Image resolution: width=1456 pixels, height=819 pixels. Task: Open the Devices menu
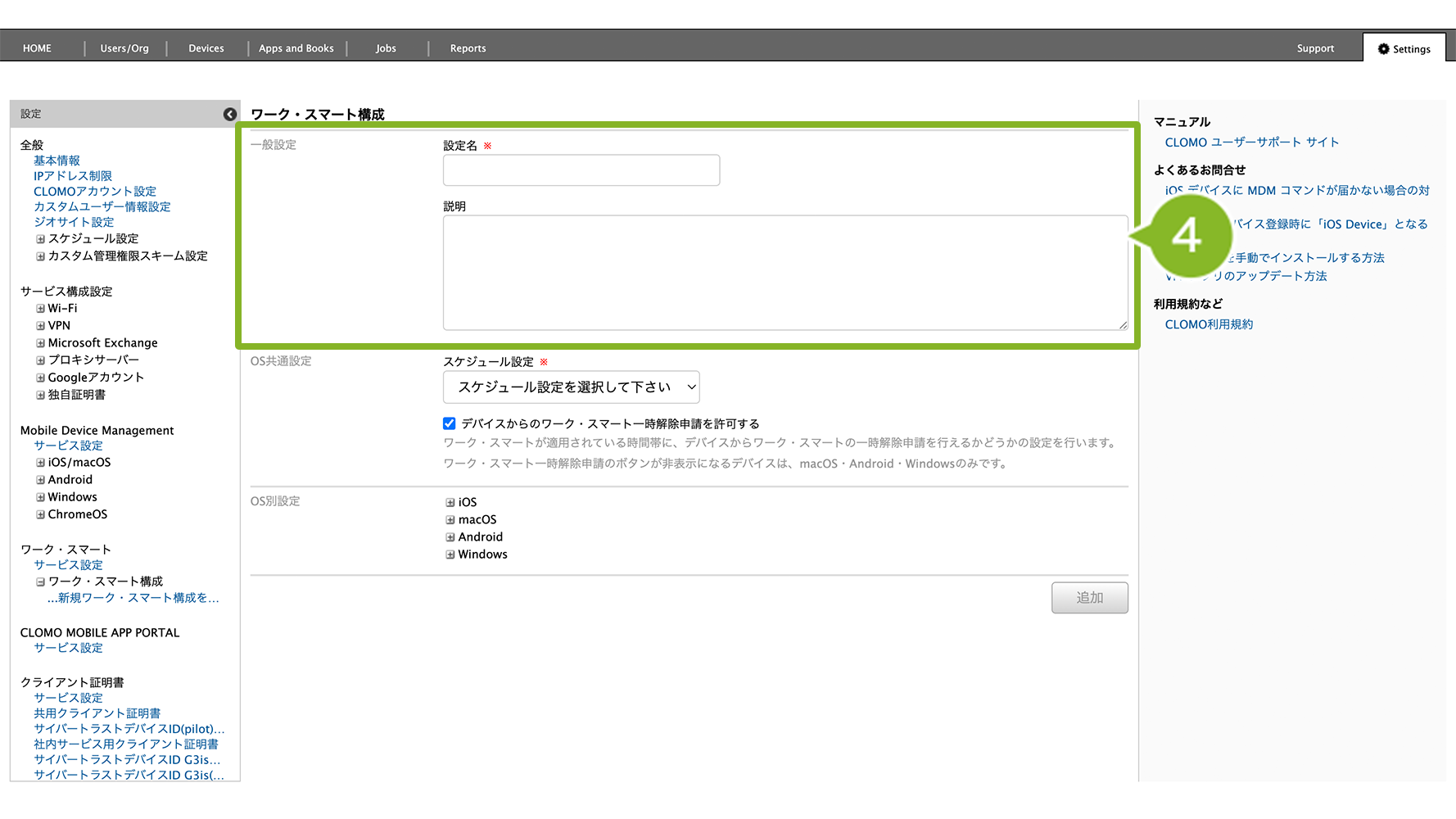(x=206, y=48)
